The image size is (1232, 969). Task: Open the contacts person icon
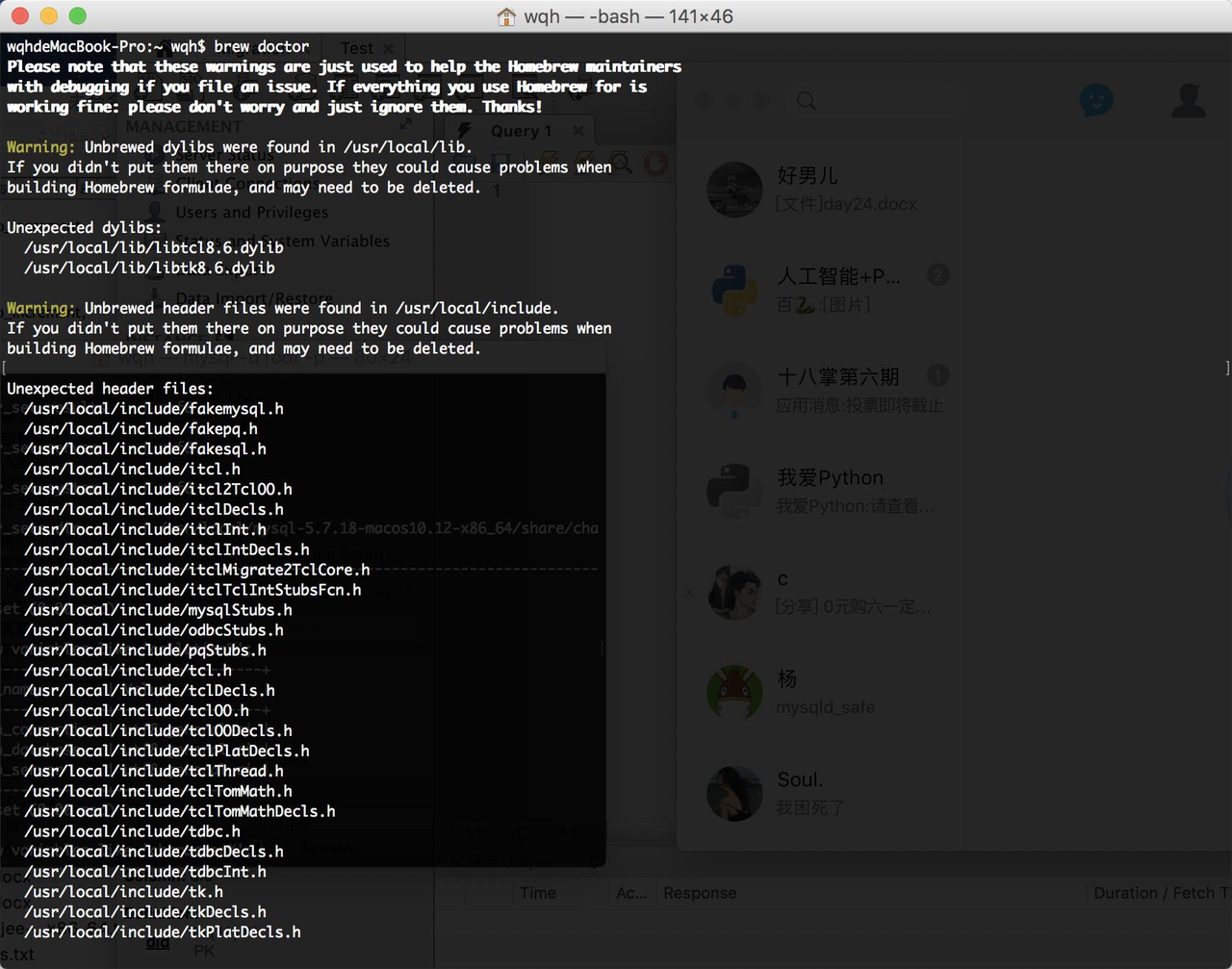pyautogui.click(x=1189, y=100)
